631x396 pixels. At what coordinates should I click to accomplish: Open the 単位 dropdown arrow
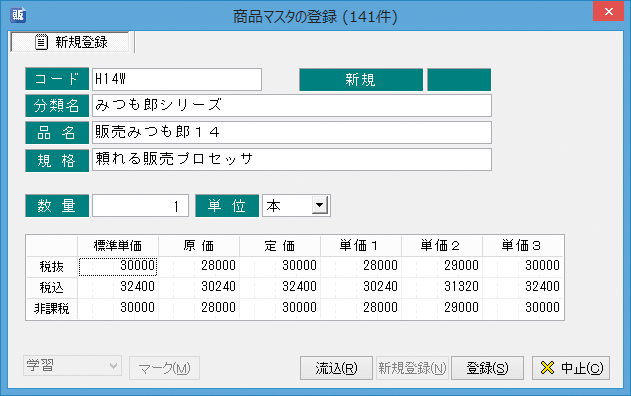pyautogui.click(x=320, y=205)
